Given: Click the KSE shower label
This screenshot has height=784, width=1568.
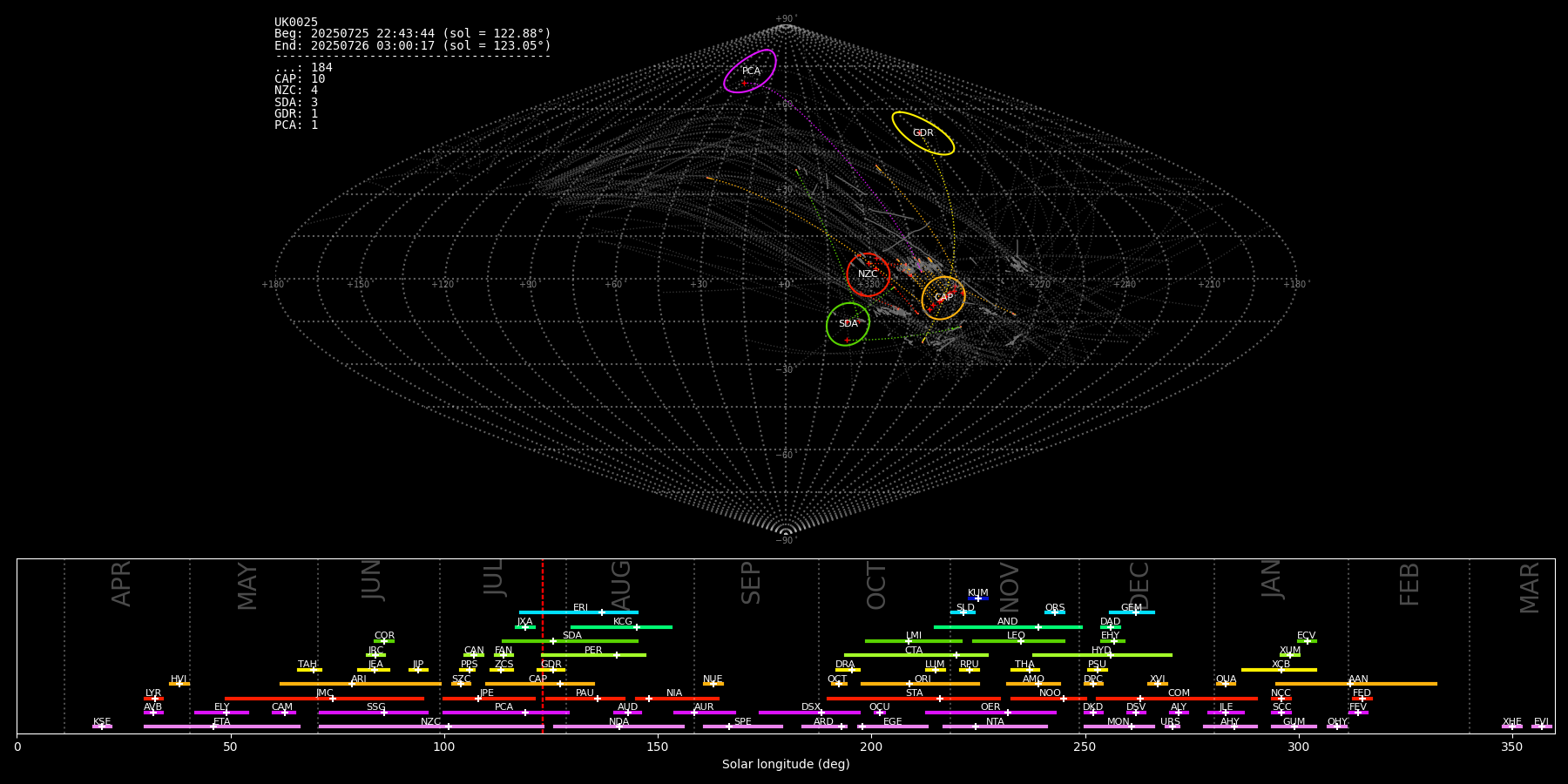Looking at the screenshot, I should [102, 722].
